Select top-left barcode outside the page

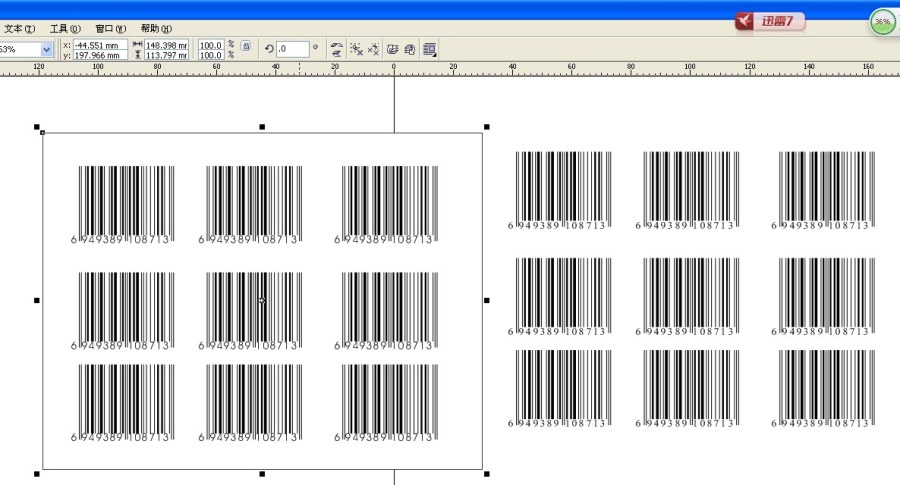pyautogui.click(x=560, y=191)
